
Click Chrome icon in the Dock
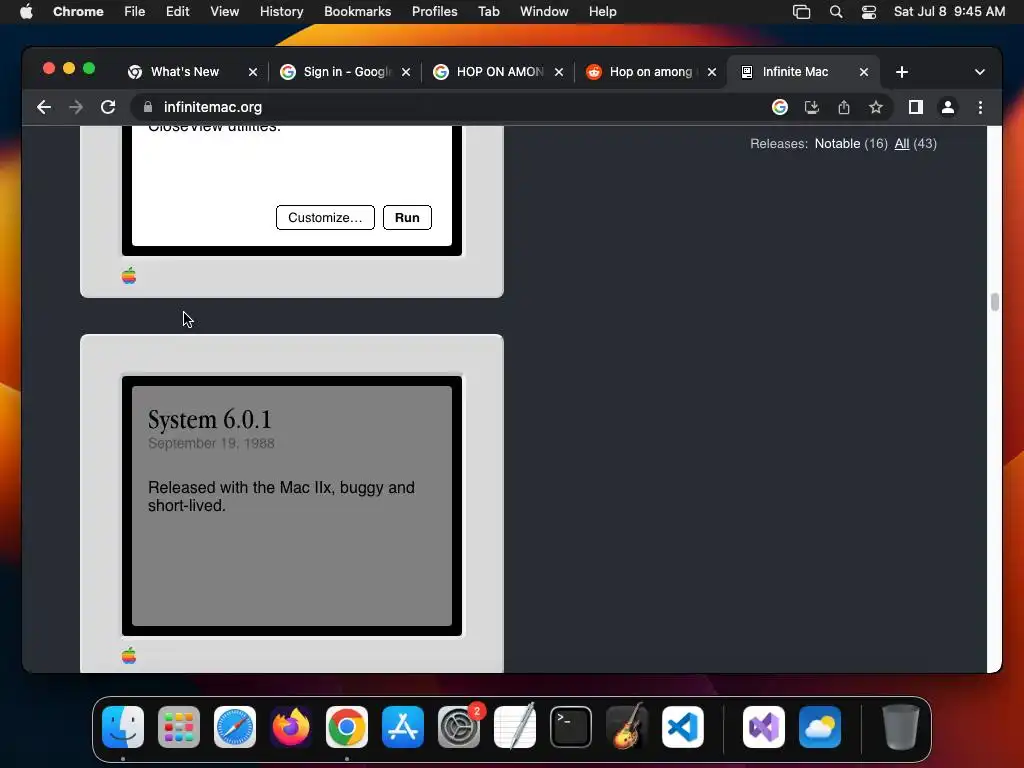(x=347, y=727)
